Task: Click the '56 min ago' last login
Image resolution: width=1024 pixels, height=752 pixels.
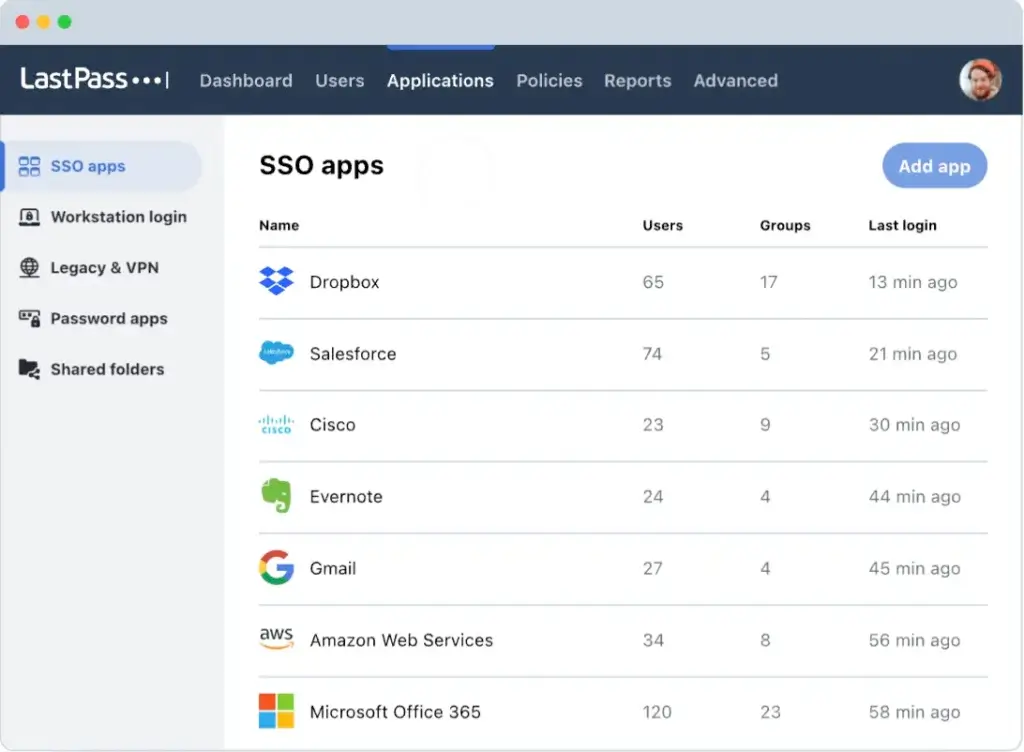Action: pos(914,640)
